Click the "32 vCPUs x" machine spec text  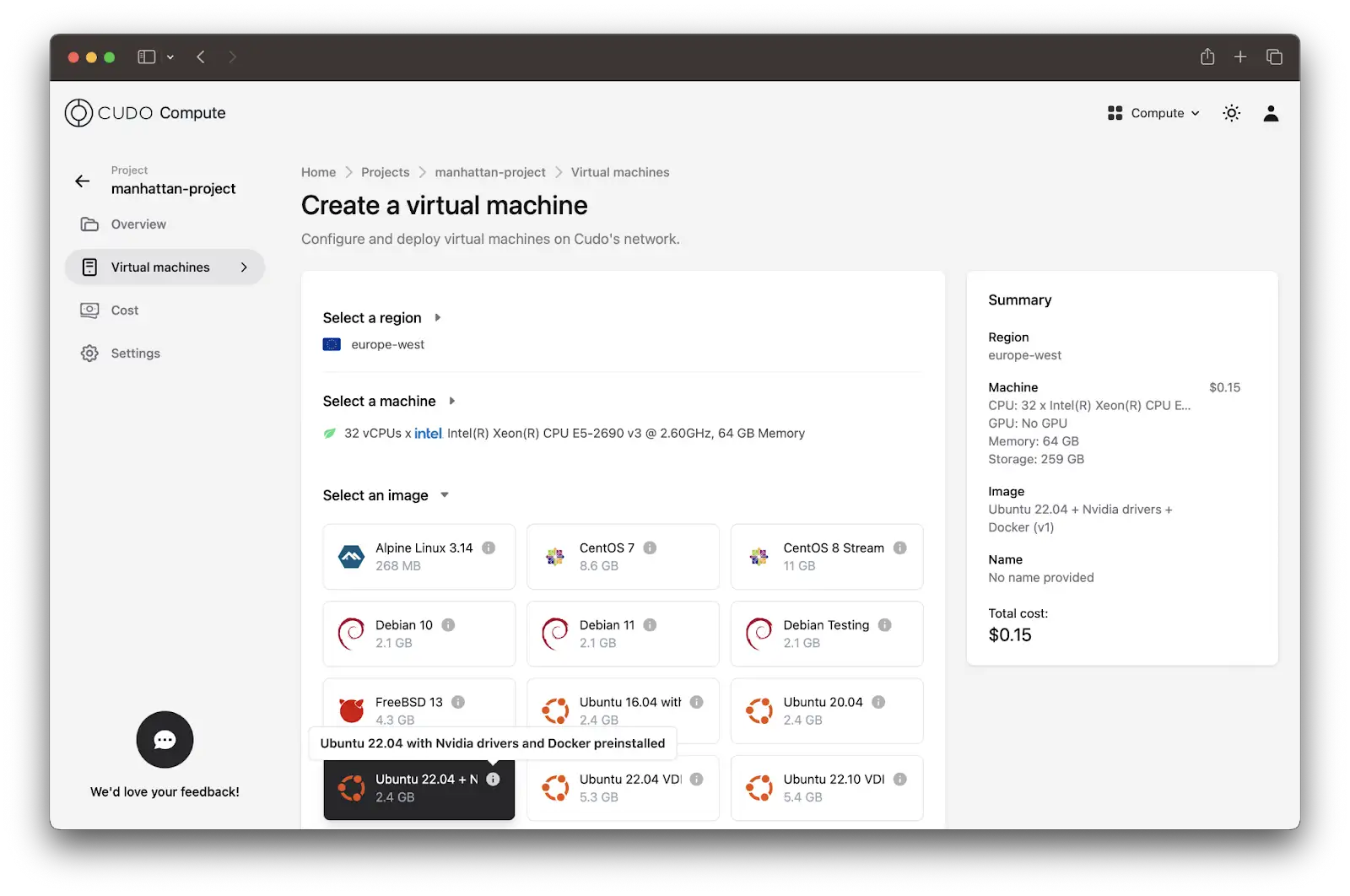tap(377, 434)
